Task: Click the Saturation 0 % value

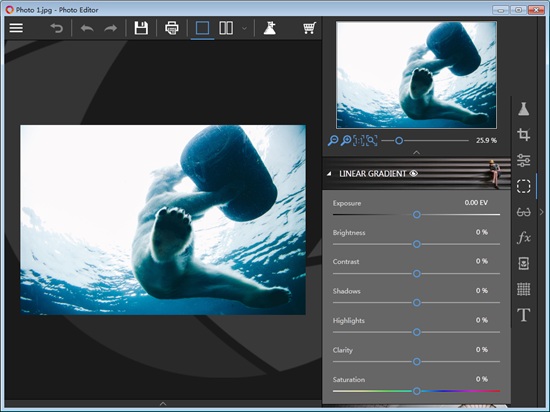Action: click(482, 379)
